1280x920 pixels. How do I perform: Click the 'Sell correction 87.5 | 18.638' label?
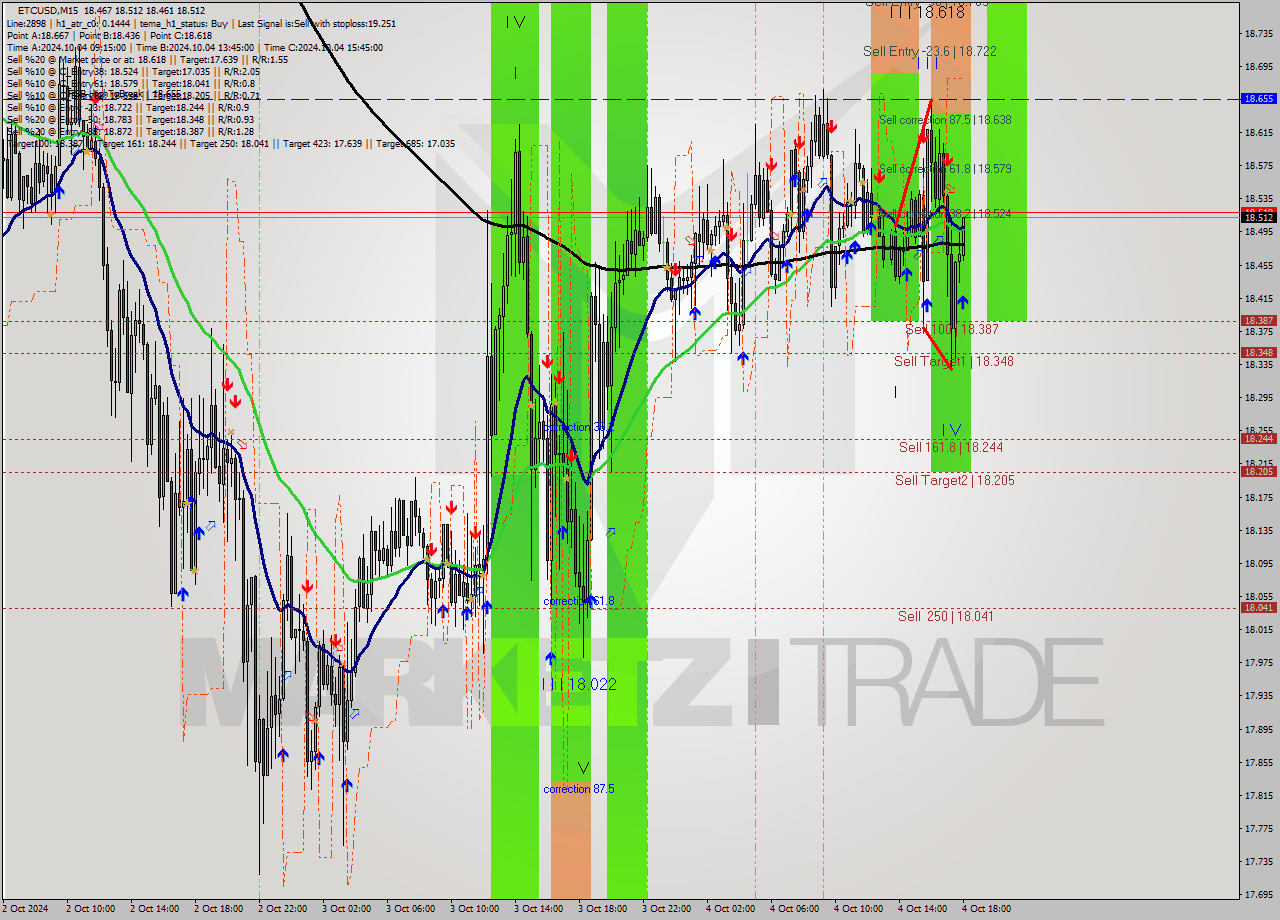click(945, 119)
